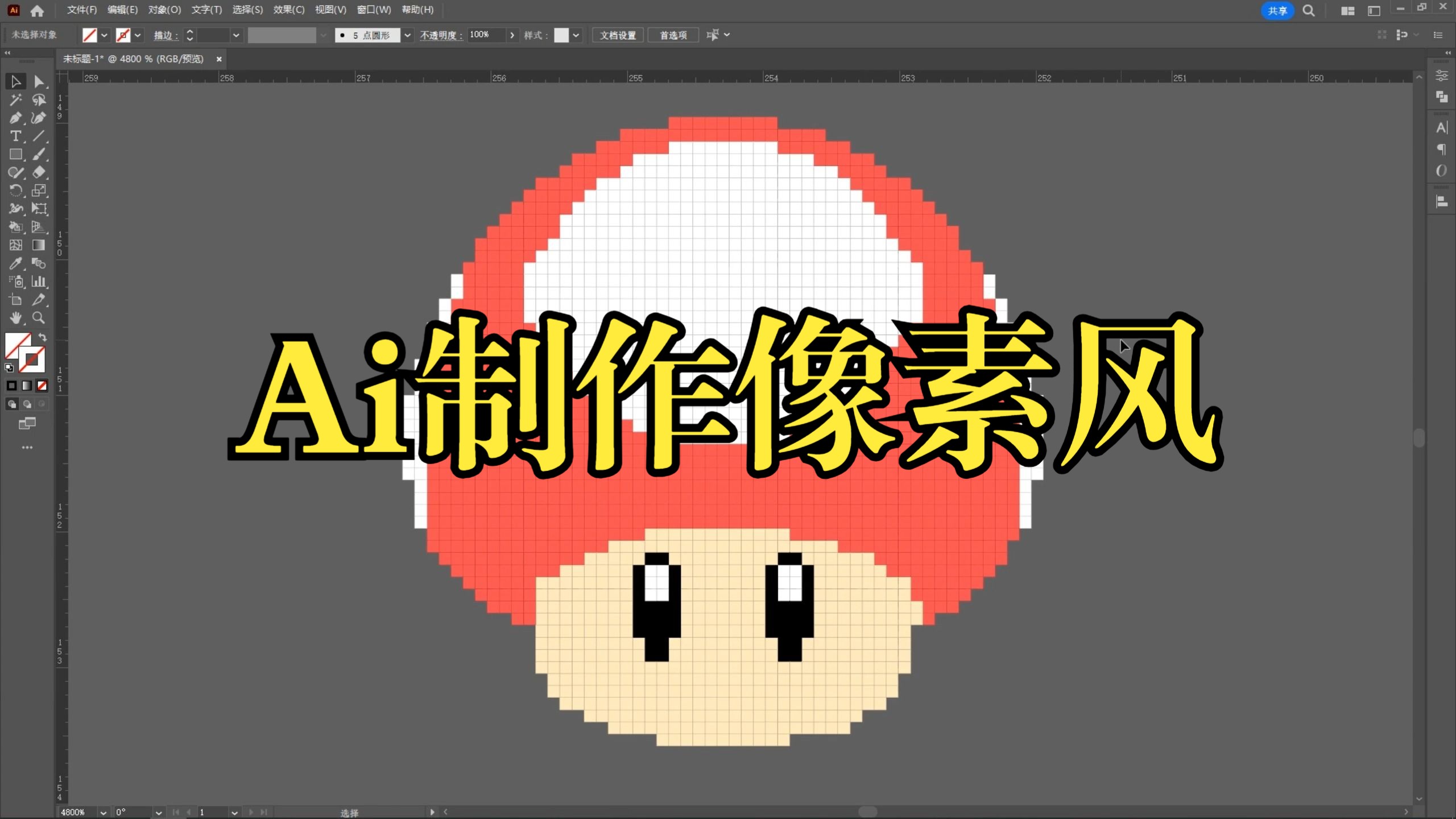Open the 文件(F) menu

82,10
